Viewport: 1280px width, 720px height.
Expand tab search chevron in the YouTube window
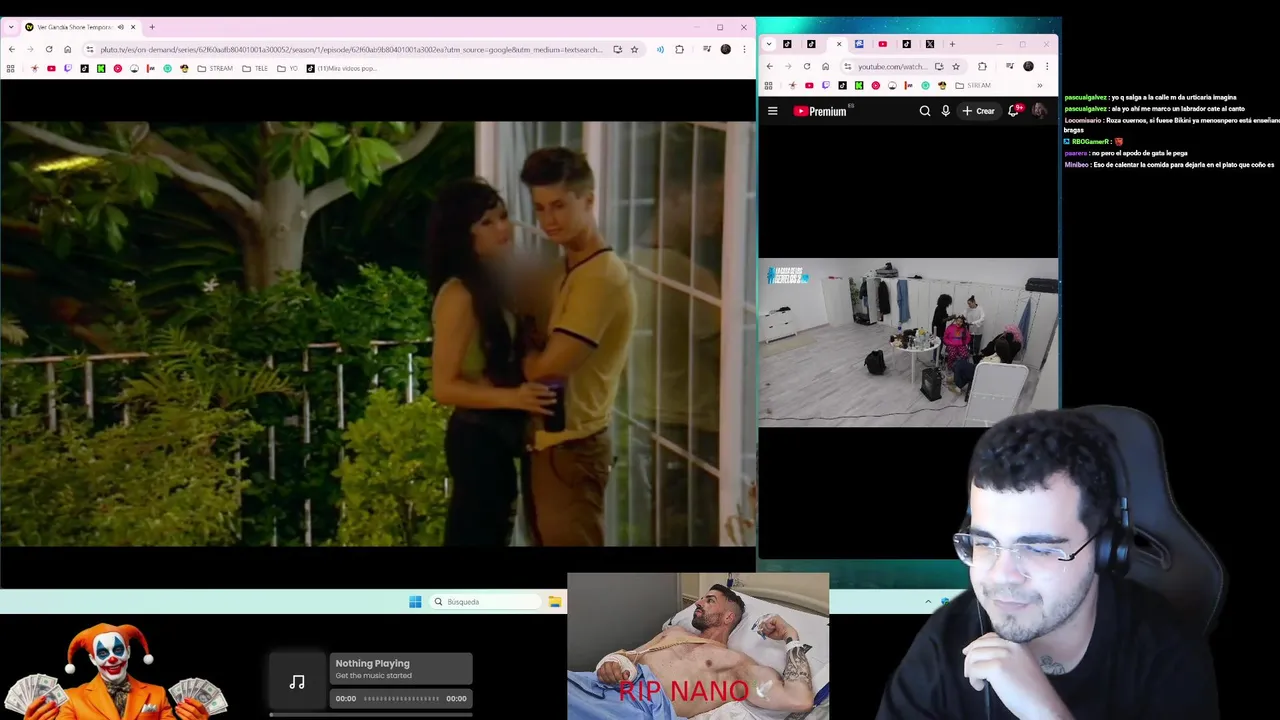(x=769, y=44)
